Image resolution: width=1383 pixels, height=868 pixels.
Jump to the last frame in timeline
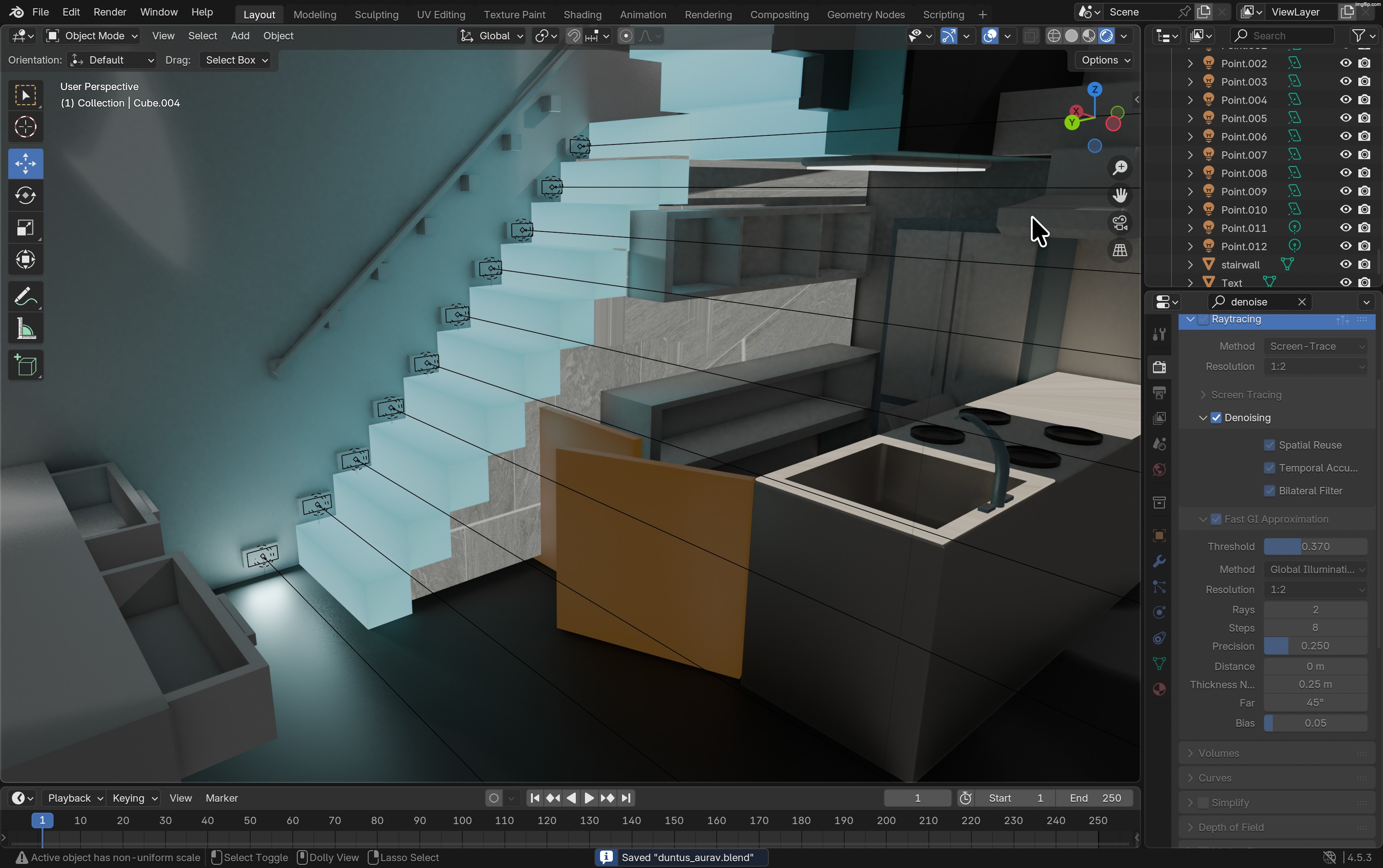coord(626,798)
